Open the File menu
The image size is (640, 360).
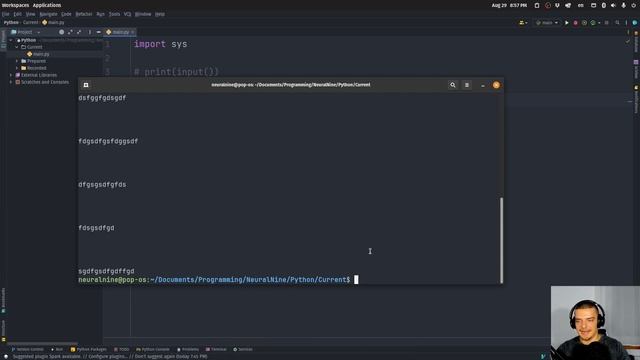click(6, 14)
